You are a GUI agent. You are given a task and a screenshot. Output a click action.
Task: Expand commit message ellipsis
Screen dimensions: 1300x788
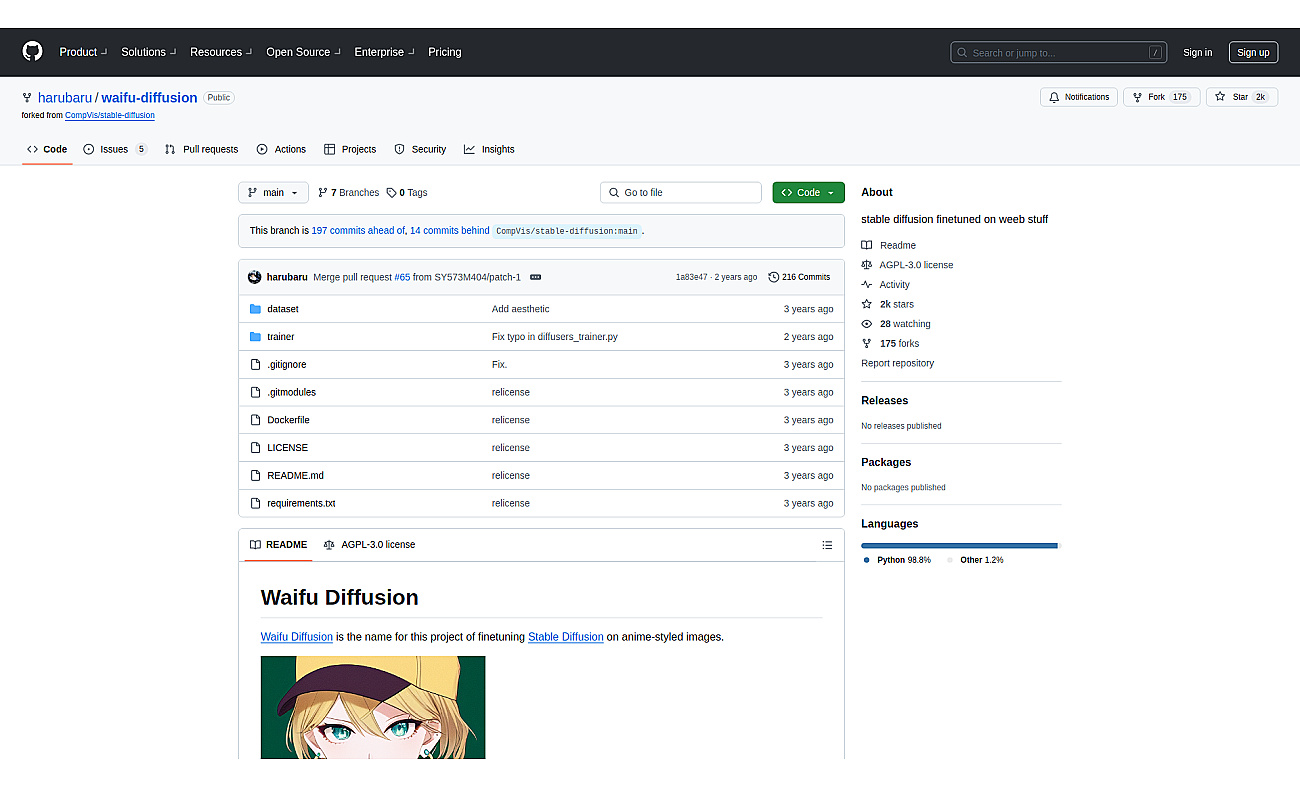(x=535, y=277)
